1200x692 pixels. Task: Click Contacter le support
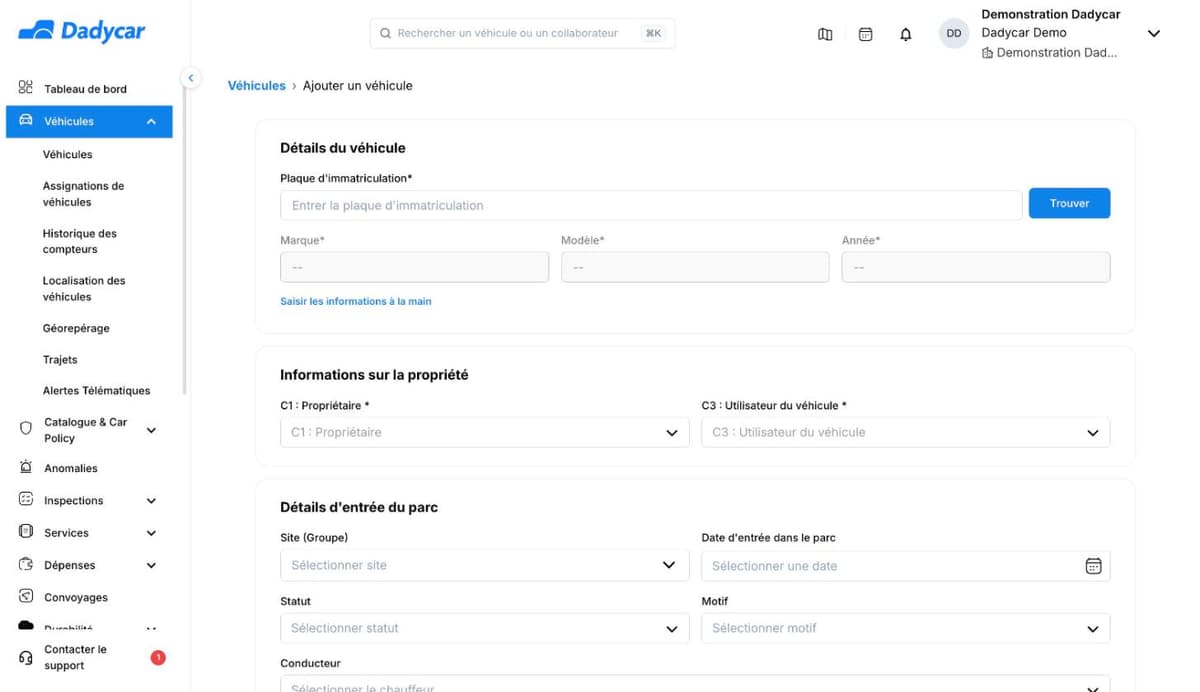(75, 657)
